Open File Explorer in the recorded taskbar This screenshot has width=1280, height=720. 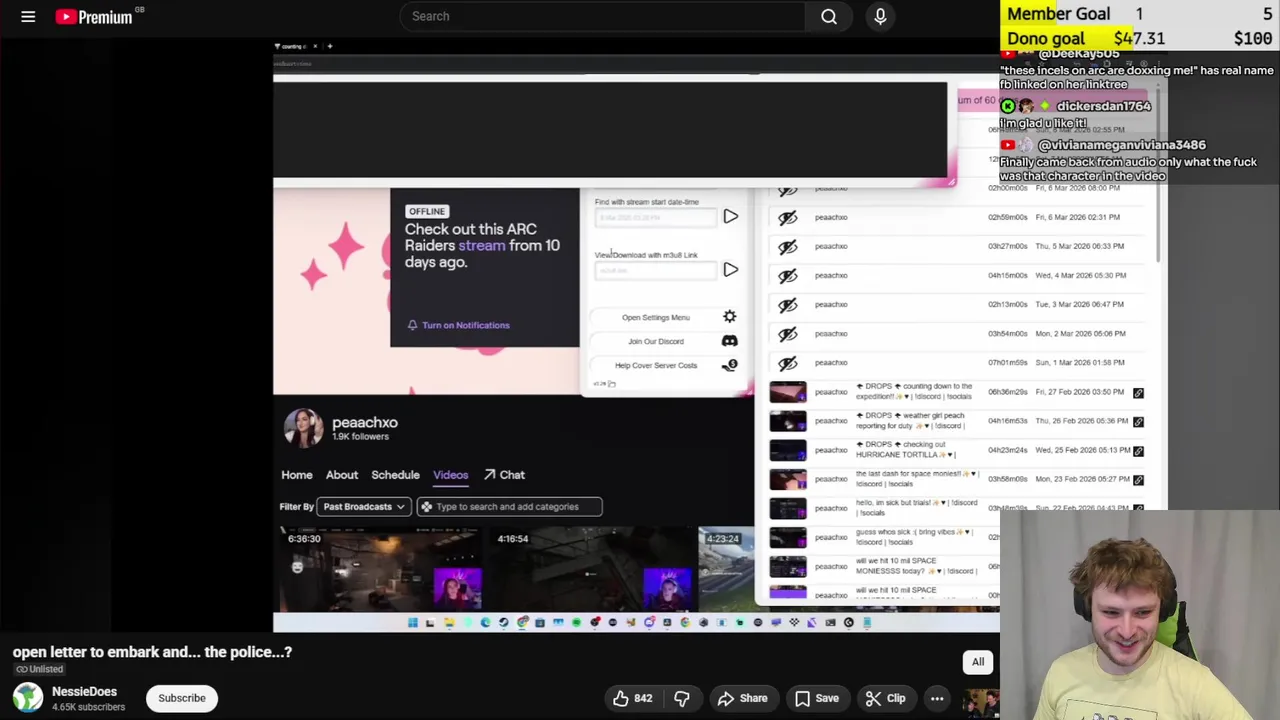(x=449, y=622)
